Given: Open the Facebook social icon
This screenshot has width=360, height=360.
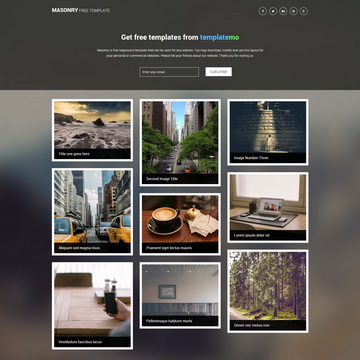Looking at the screenshot, I should coord(263,11).
